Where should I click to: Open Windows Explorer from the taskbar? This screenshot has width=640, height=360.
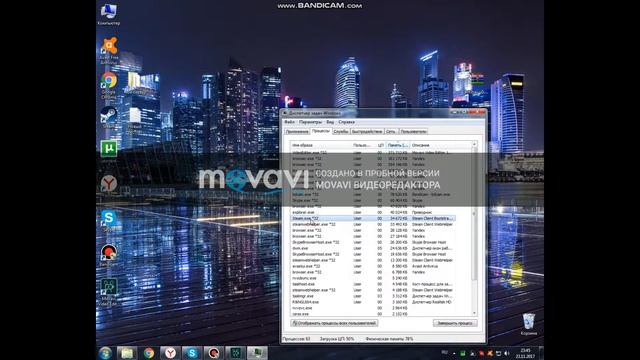click(x=127, y=353)
